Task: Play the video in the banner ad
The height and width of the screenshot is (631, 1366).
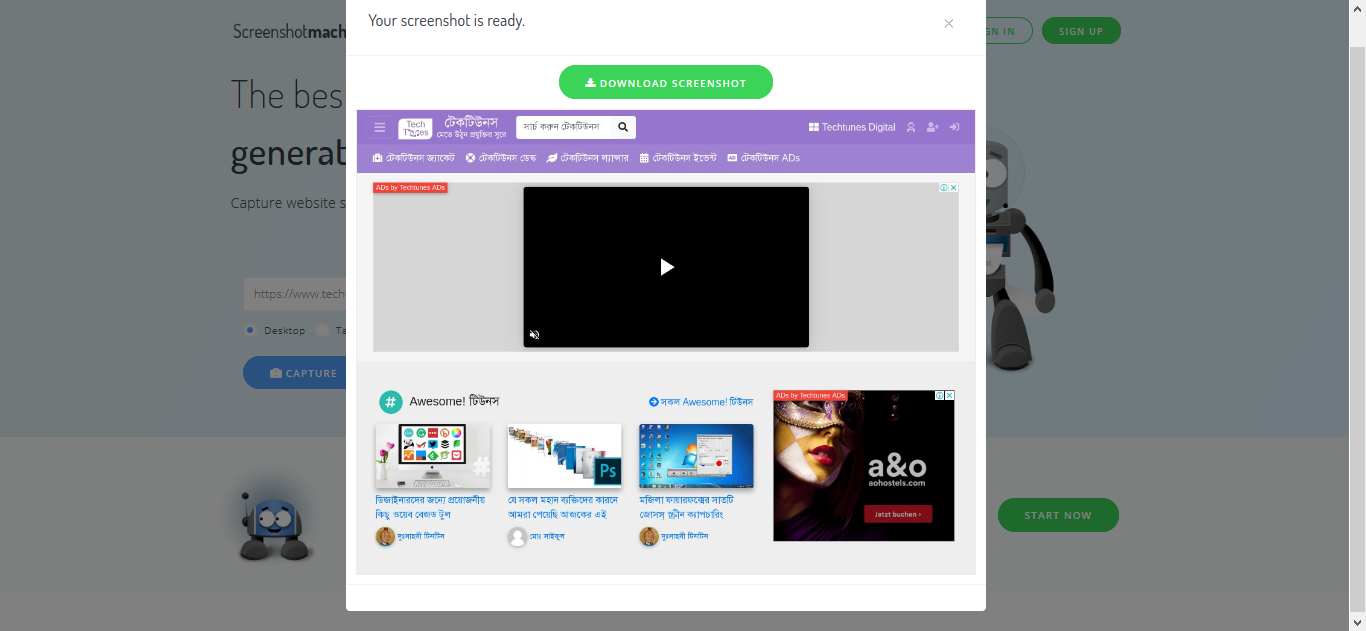Action: coord(666,267)
